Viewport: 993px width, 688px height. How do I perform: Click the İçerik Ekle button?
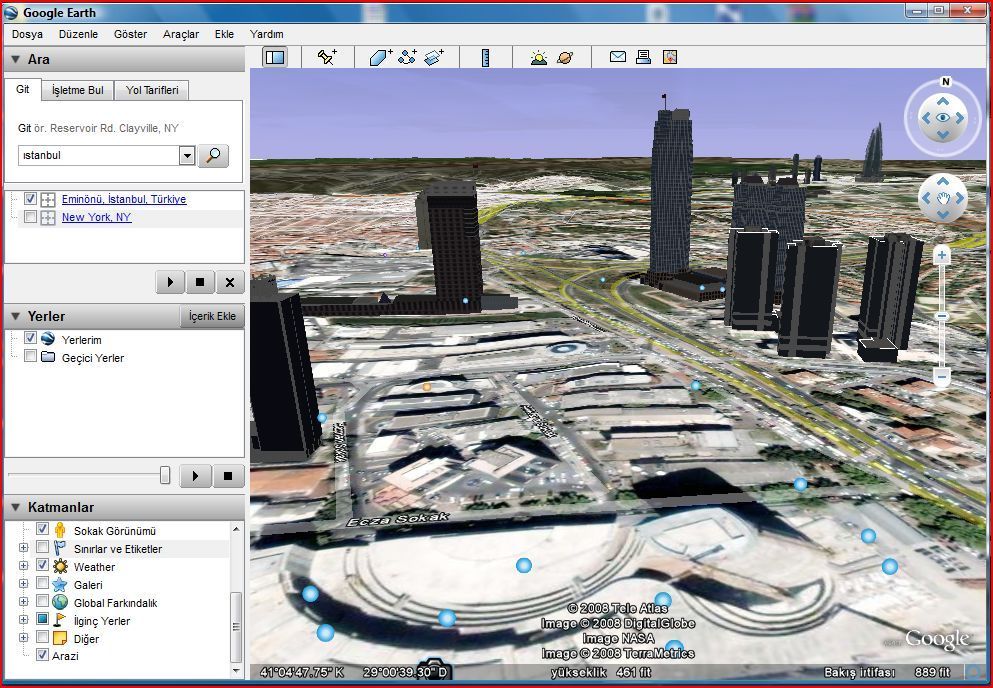(x=212, y=316)
